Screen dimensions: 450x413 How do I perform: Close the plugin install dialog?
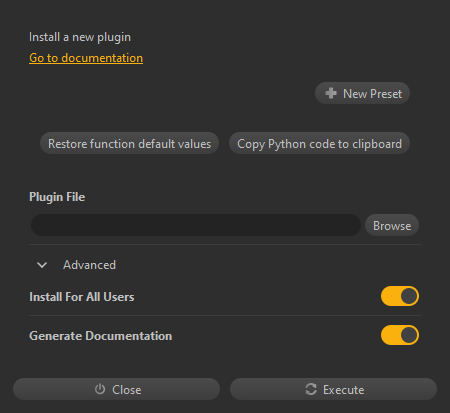coord(116,389)
